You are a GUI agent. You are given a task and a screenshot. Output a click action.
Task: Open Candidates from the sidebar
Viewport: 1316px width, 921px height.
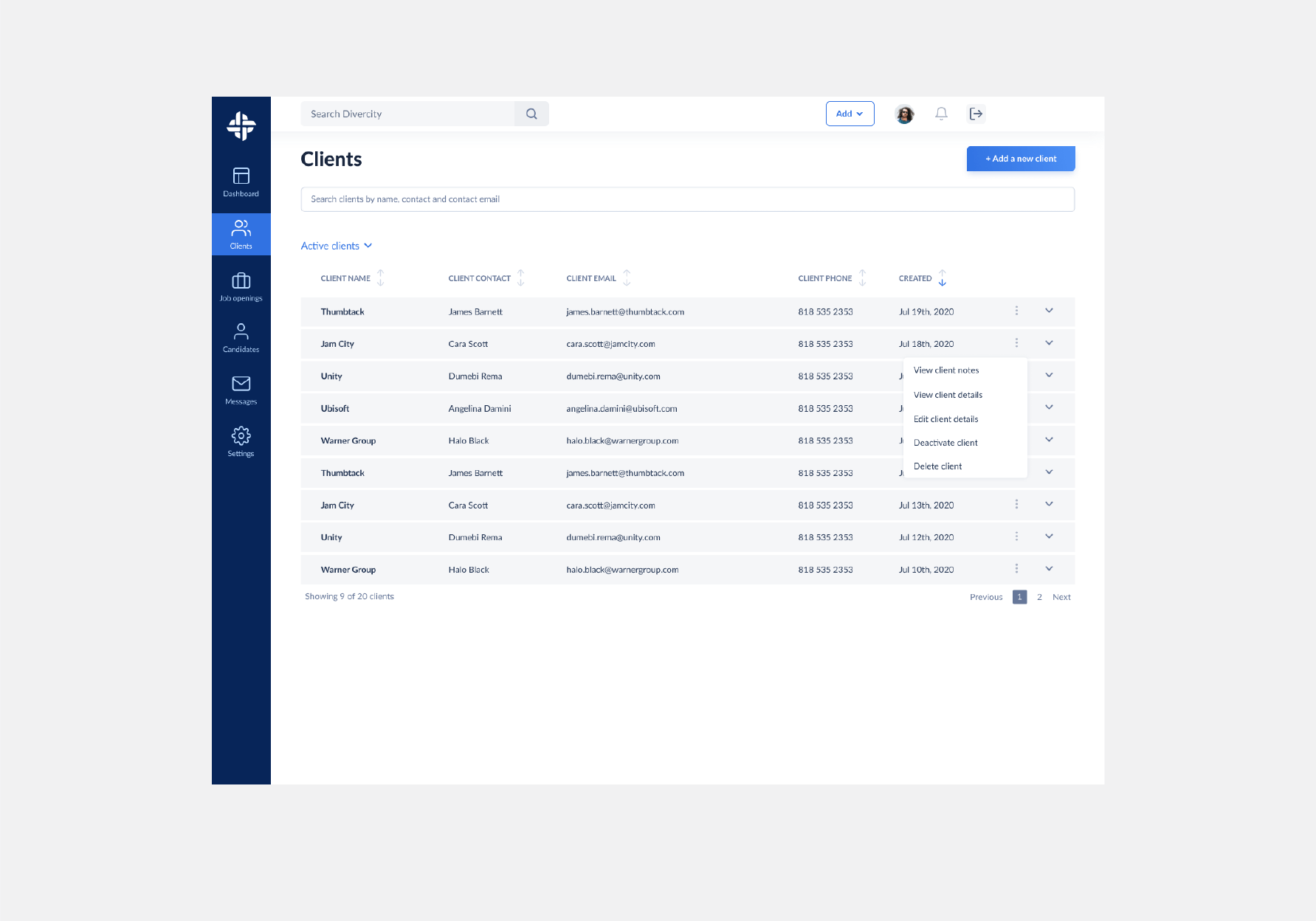tap(241, 338)
